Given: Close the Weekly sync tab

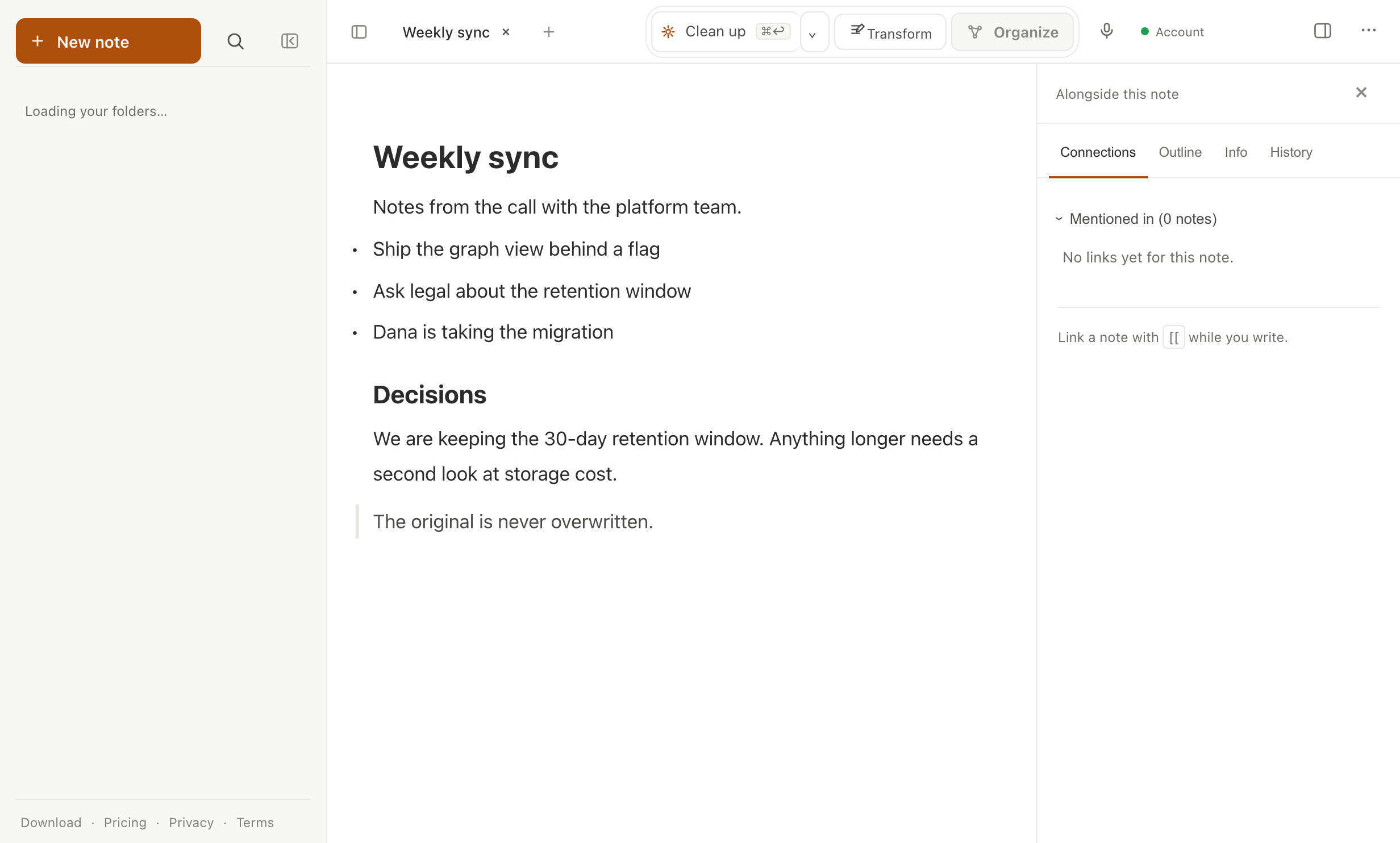Looking at the screenshot, I should [x=506, y=32].
